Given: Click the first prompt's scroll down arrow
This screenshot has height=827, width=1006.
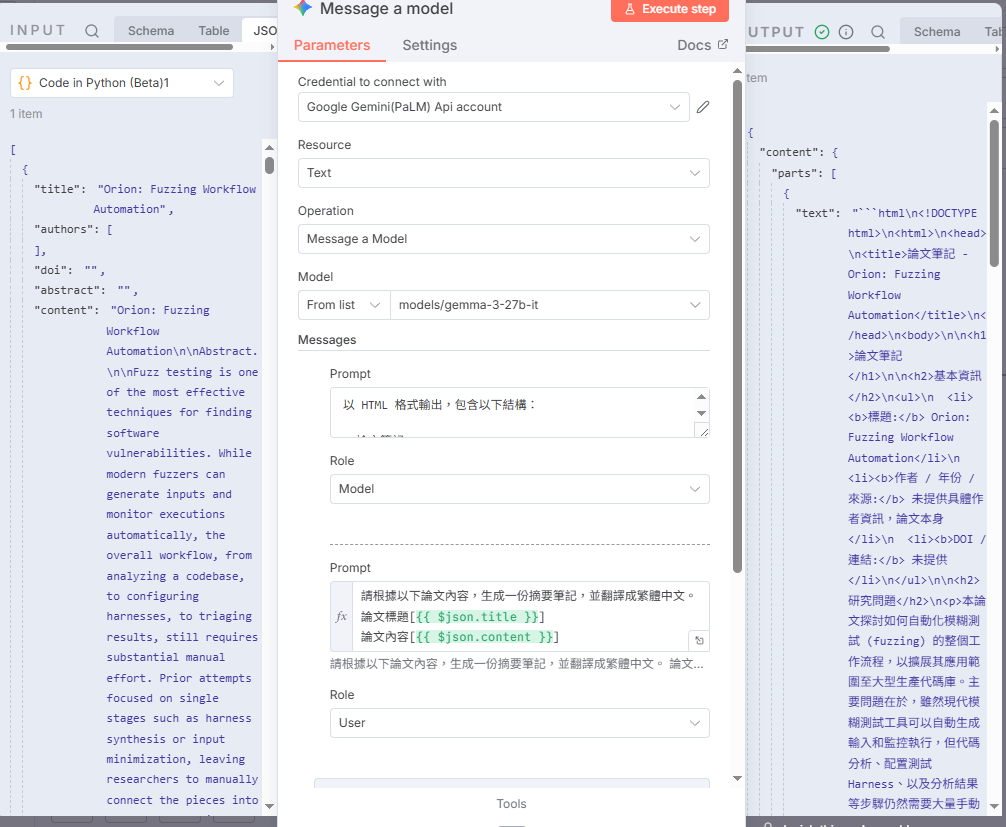Looking at the screenshot, I should click(x=701, y=413).
